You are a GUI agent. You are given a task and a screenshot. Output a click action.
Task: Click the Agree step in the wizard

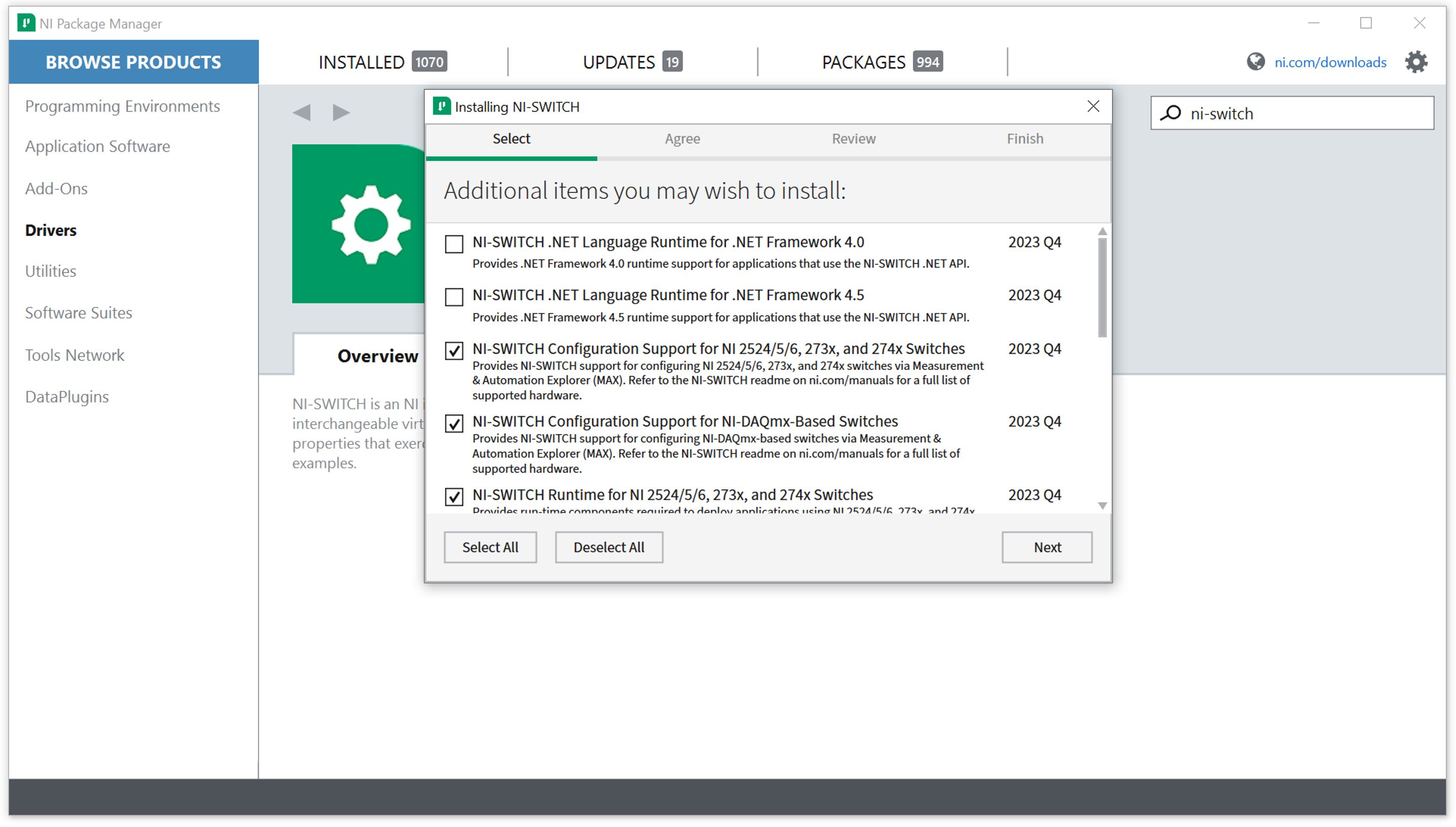pyautogui.click(x=682, y=139)
